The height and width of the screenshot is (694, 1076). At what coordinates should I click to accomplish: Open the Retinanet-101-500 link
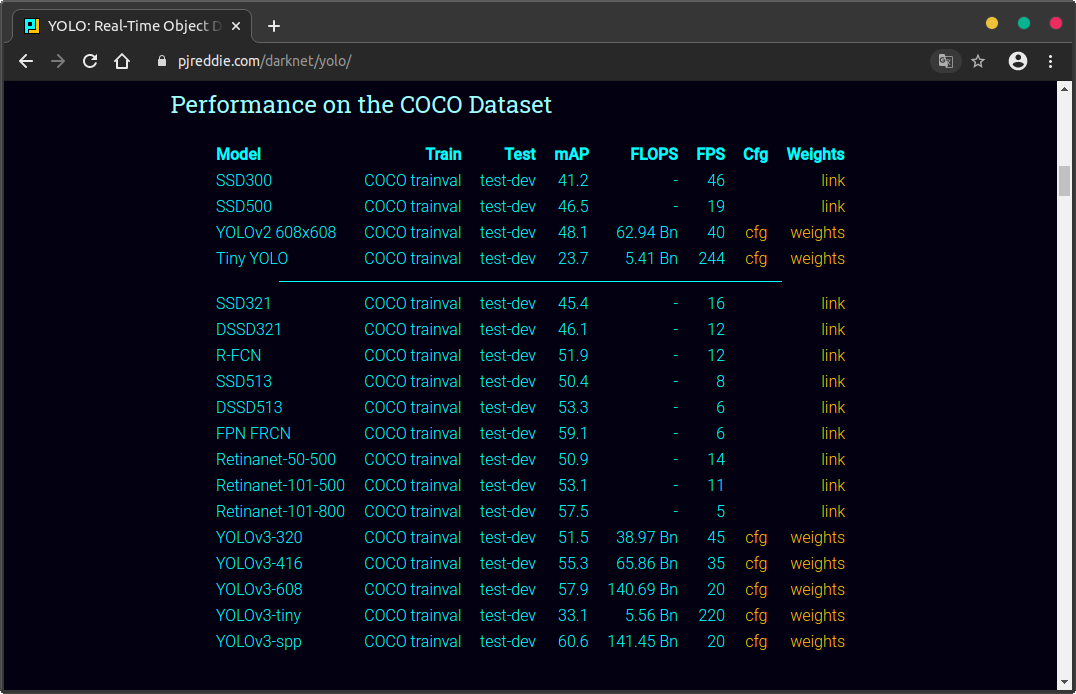(x=833, y=486)
